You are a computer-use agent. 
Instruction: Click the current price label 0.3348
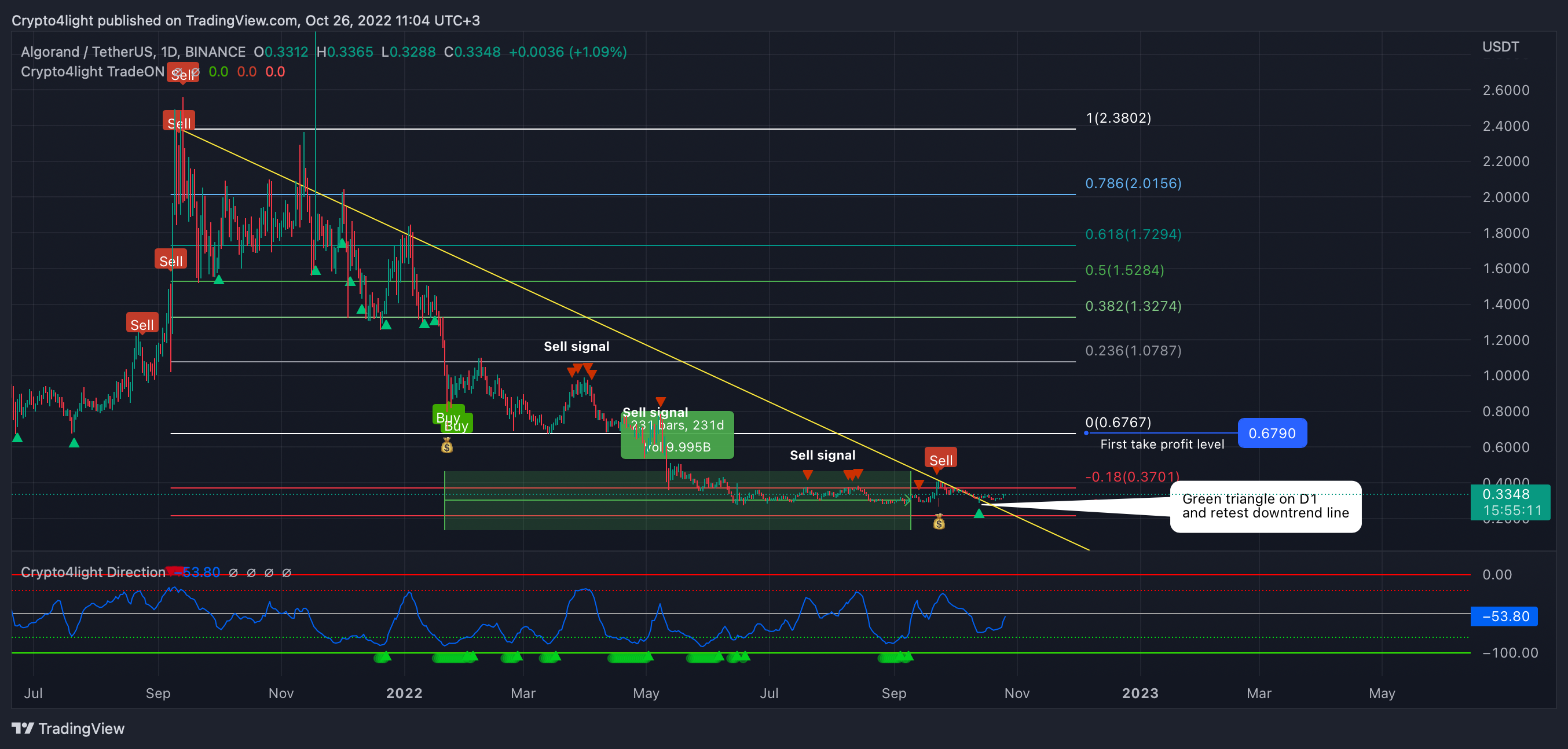[1510, 502]
